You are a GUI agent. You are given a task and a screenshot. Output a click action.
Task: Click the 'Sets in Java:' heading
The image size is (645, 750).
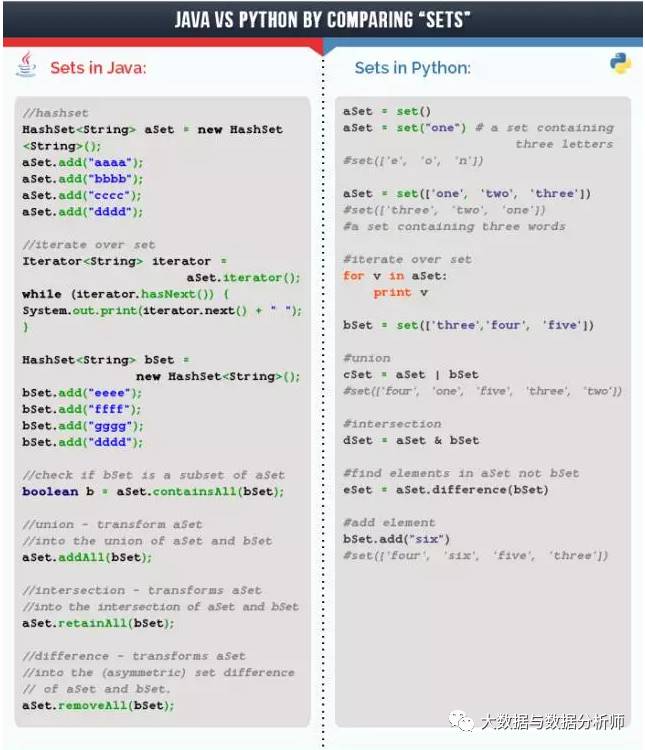pos(98,68)
